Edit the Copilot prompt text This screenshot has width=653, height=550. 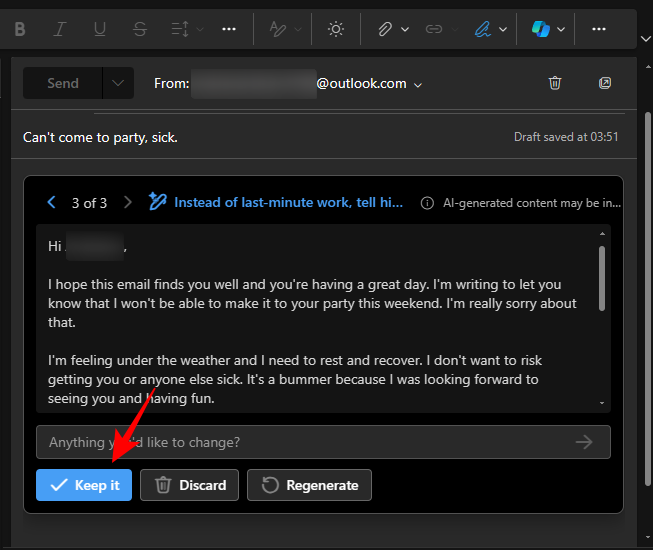point(289,202)
